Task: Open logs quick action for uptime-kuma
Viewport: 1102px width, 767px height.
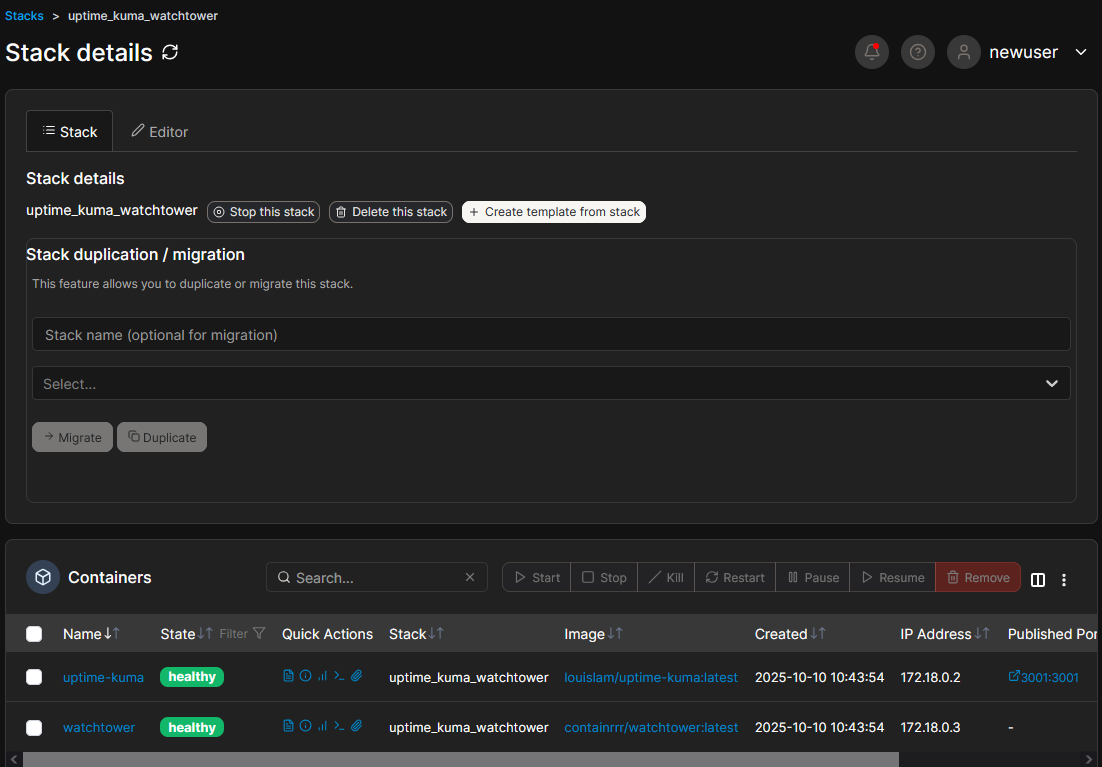Action: (288, 676)
